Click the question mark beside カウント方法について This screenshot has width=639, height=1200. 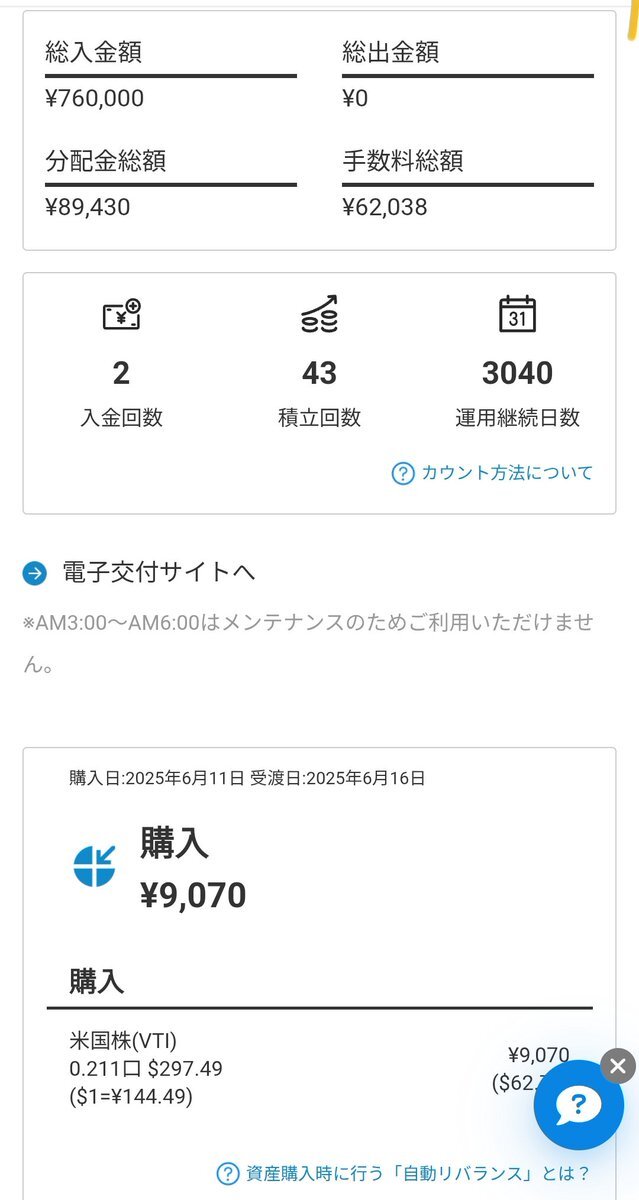pos(402,473)
